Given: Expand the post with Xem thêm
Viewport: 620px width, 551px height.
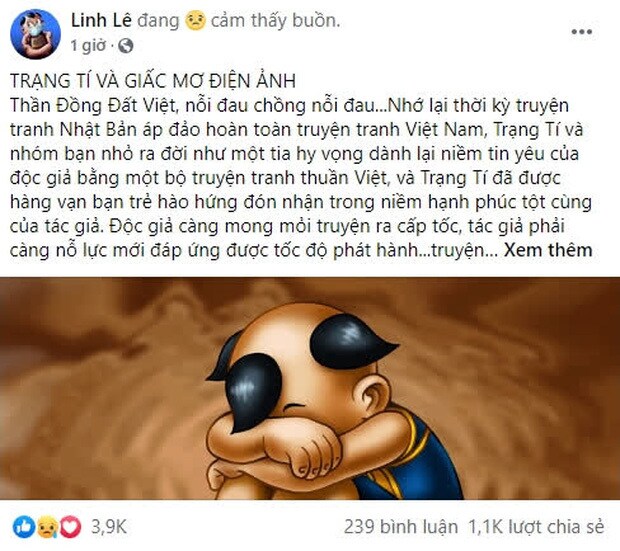Looking at the screenshot, I should pos(548,250).
